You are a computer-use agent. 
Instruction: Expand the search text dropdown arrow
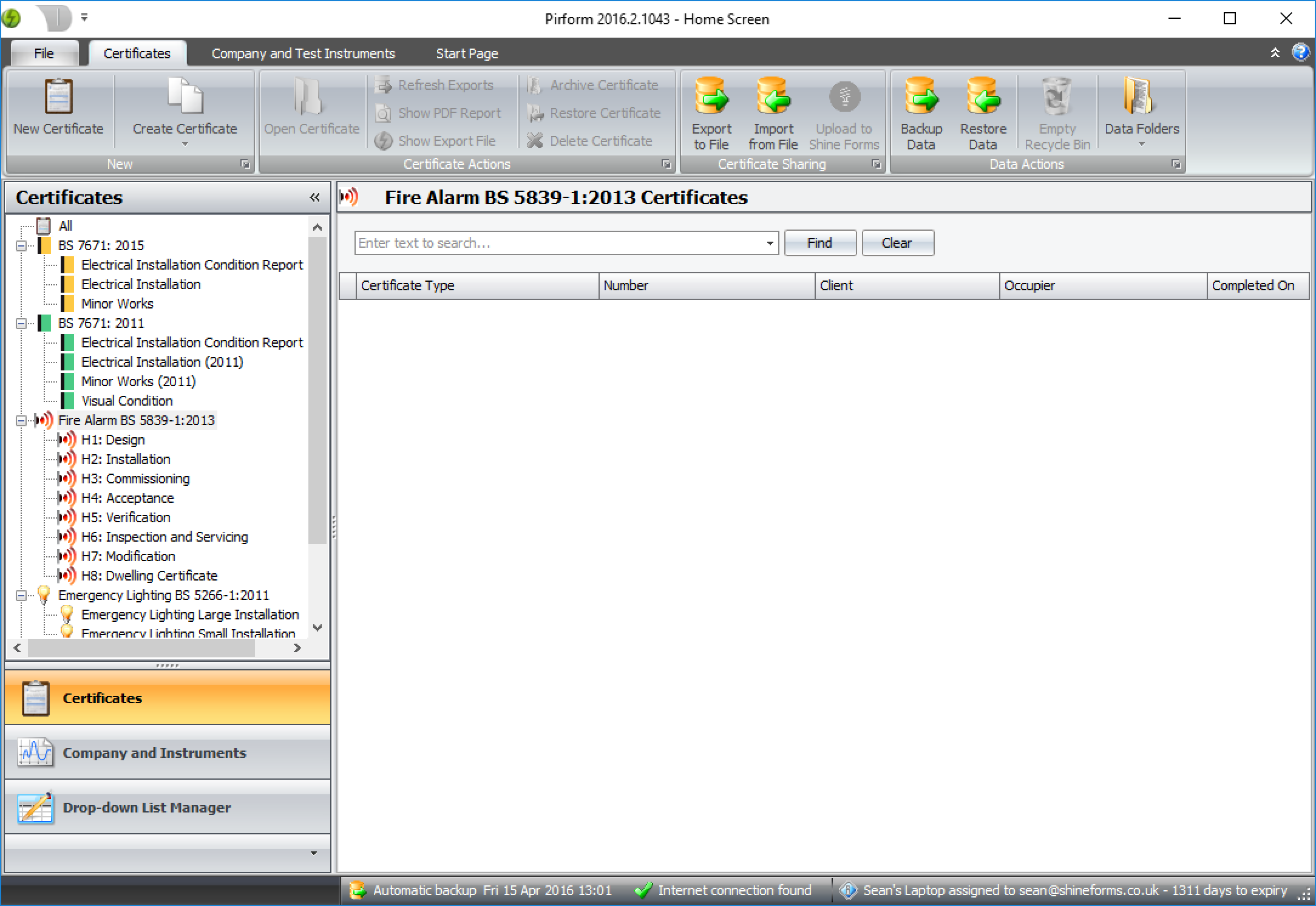[x=770, y=244]
